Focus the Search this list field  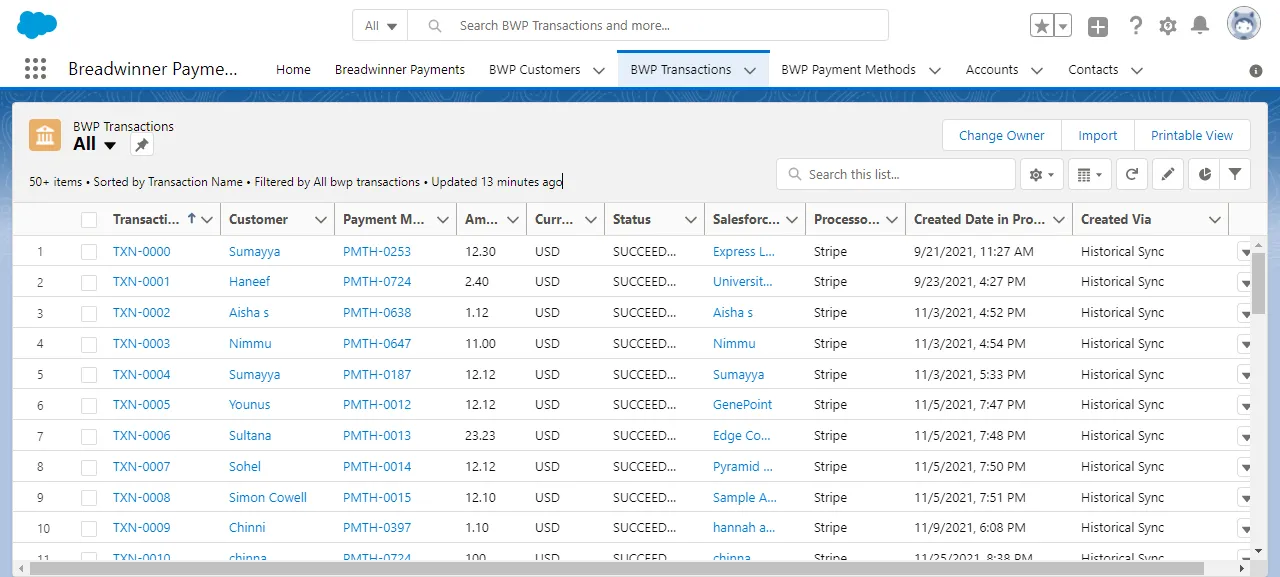(896, 174)
